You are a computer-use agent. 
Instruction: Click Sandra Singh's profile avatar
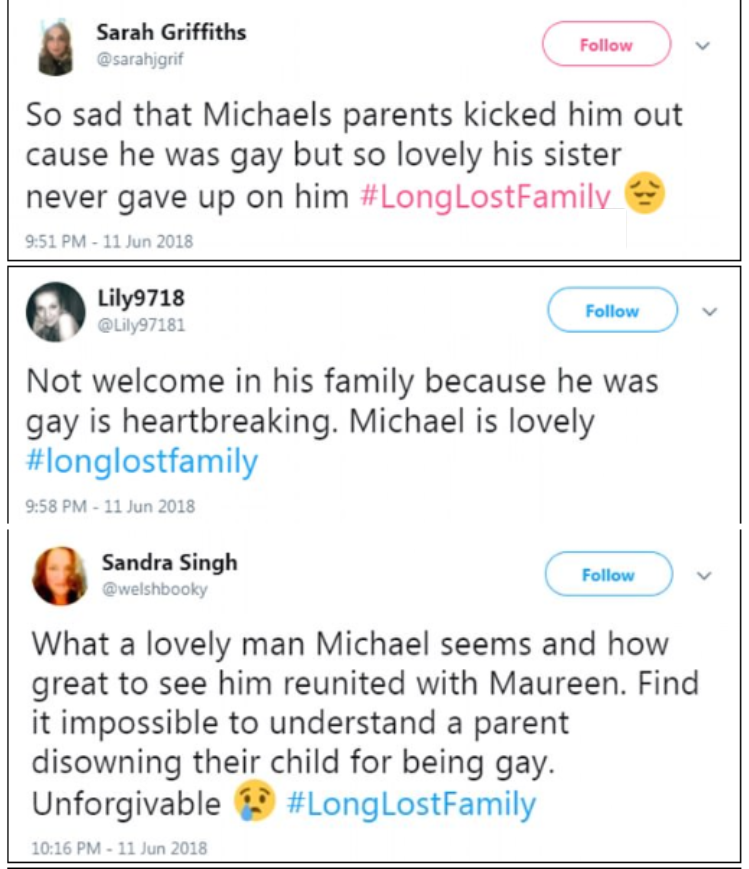point(60,576)
